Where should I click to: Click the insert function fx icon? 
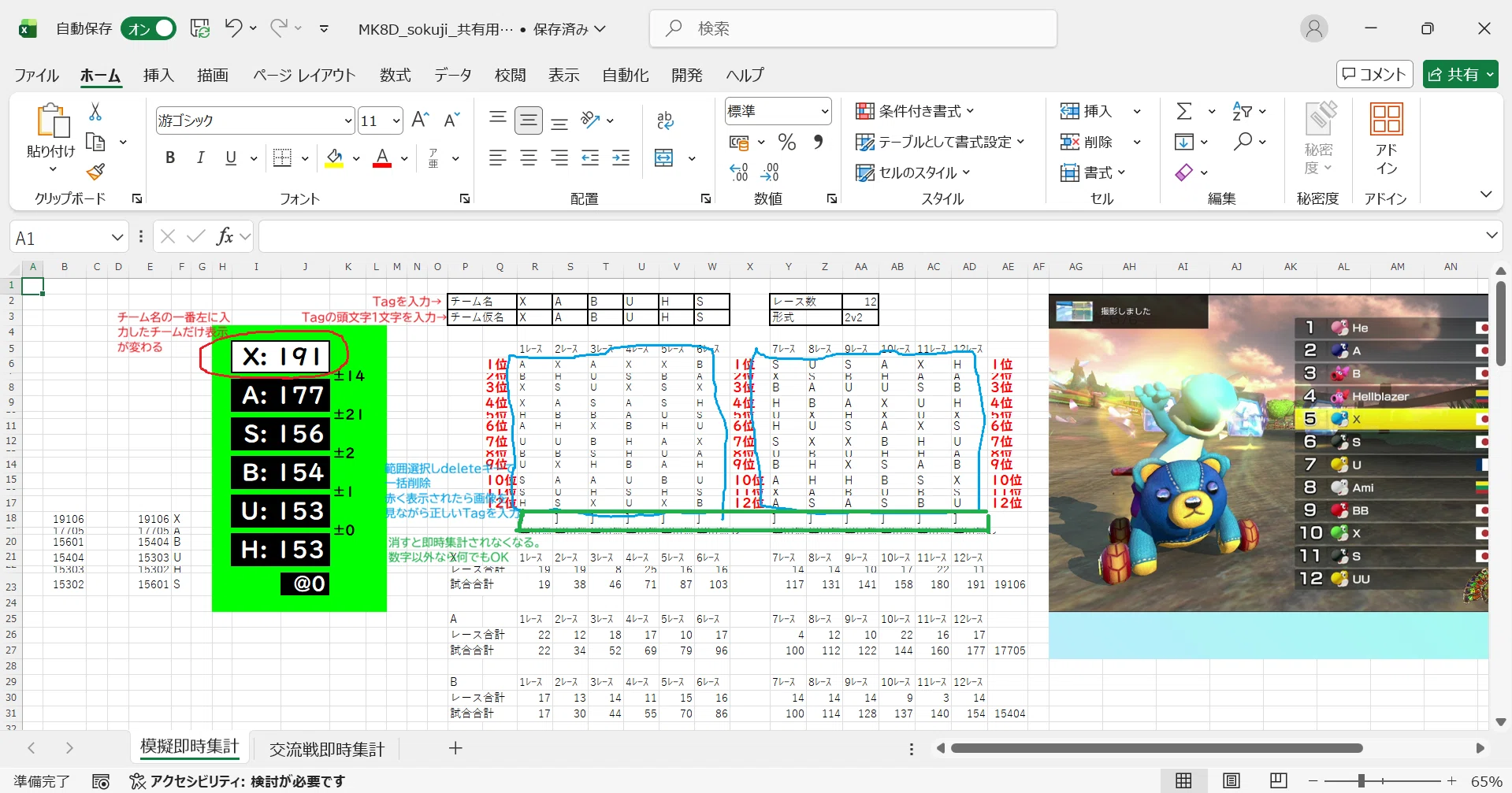tap(225, 235)
